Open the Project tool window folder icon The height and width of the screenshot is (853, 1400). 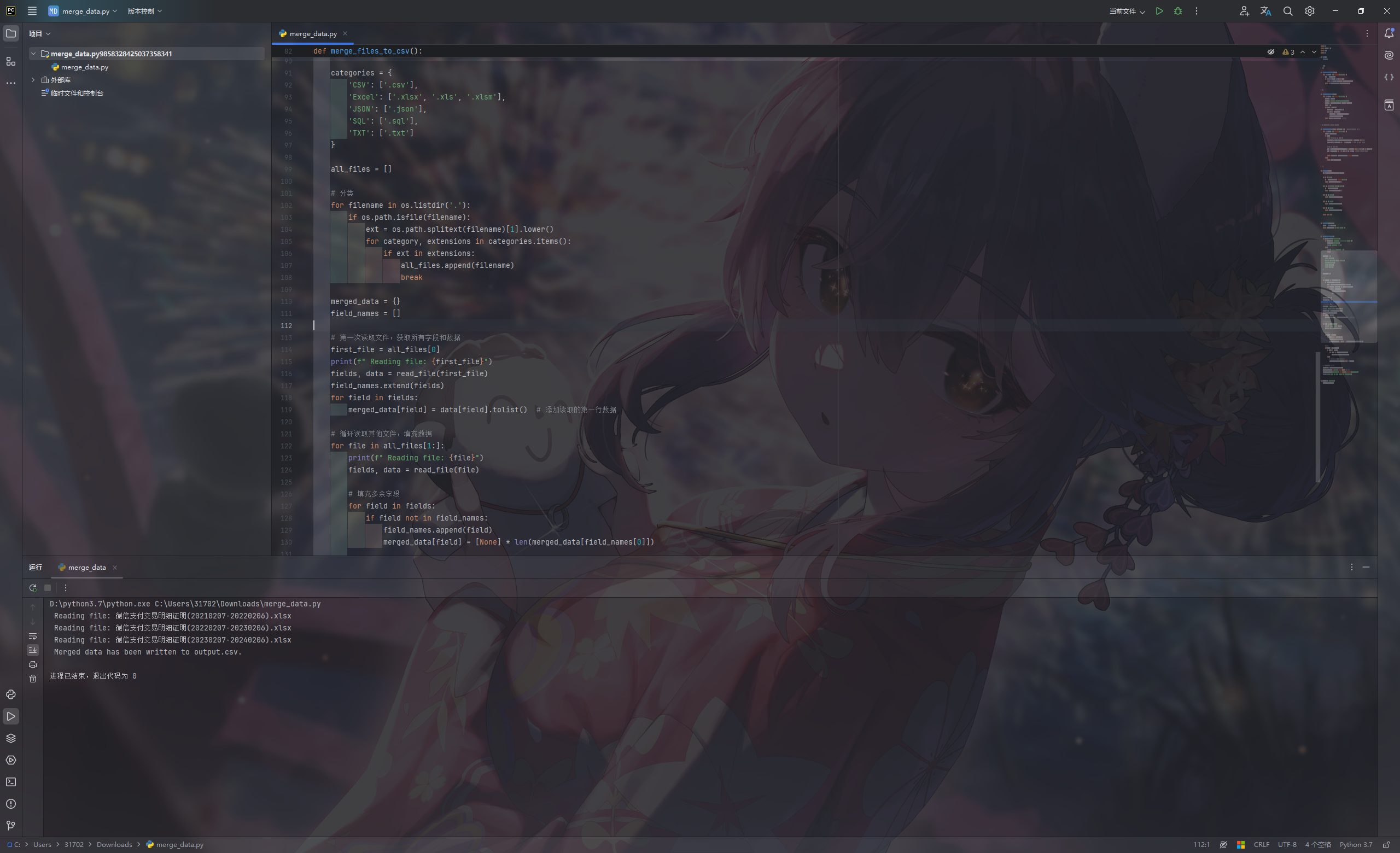11,33
